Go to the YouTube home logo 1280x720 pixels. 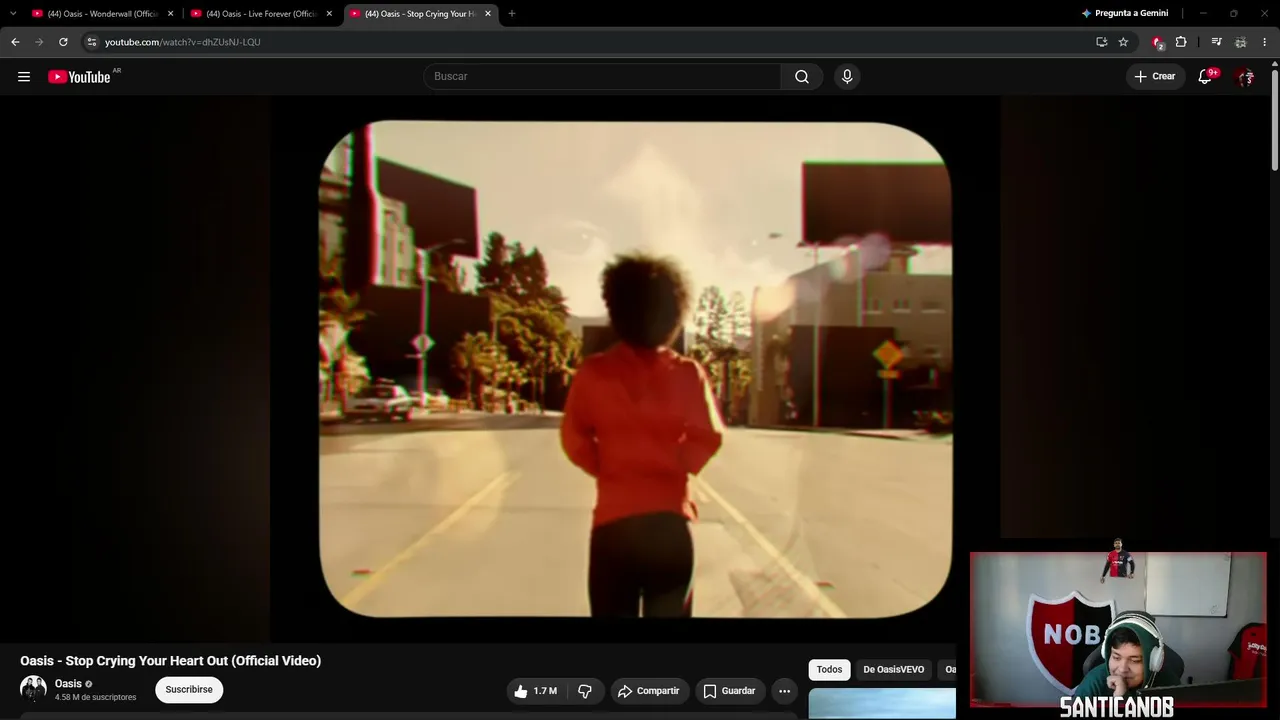tap(80, 77)
